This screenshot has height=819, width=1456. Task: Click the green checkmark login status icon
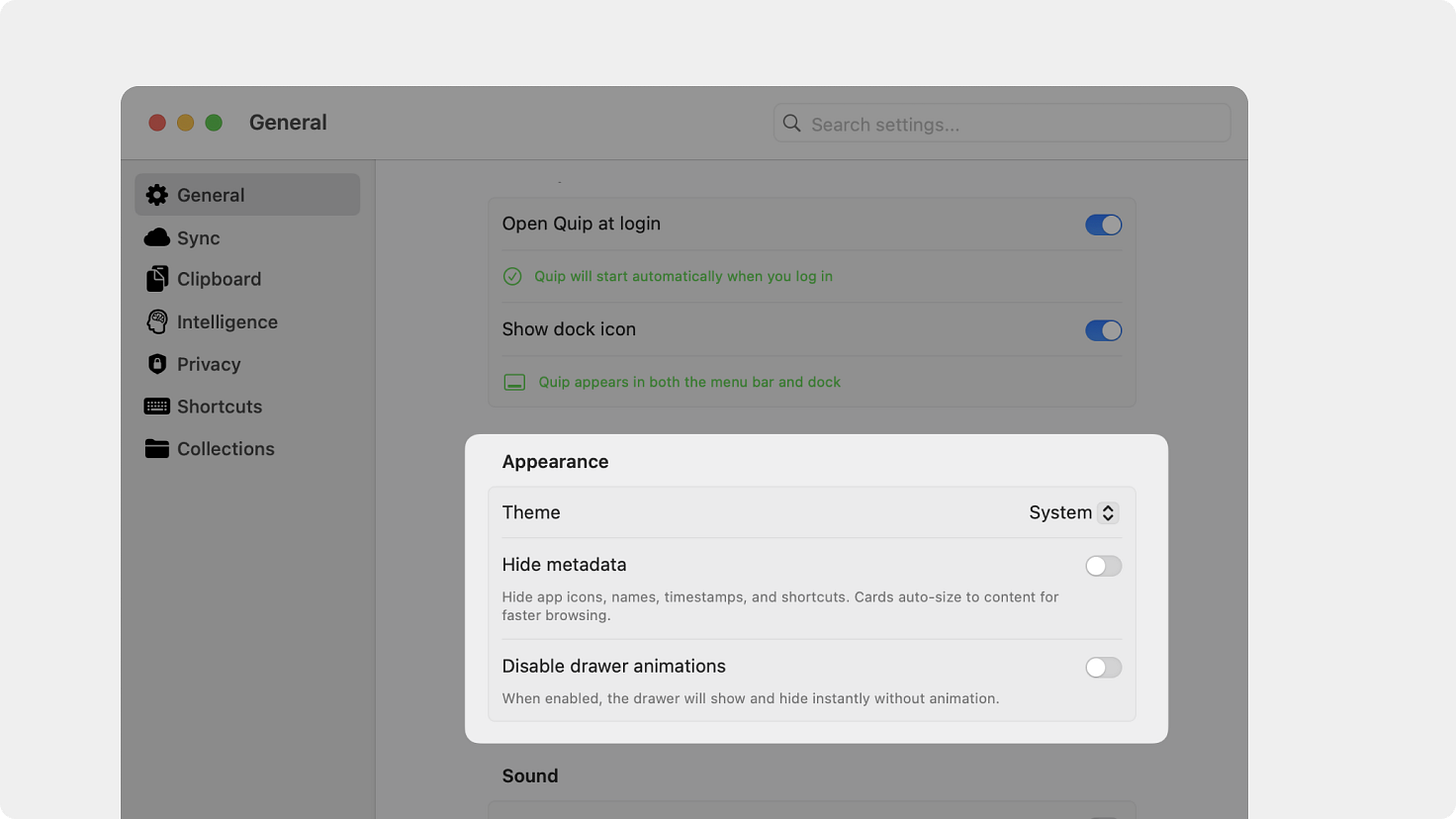point(512,276)
